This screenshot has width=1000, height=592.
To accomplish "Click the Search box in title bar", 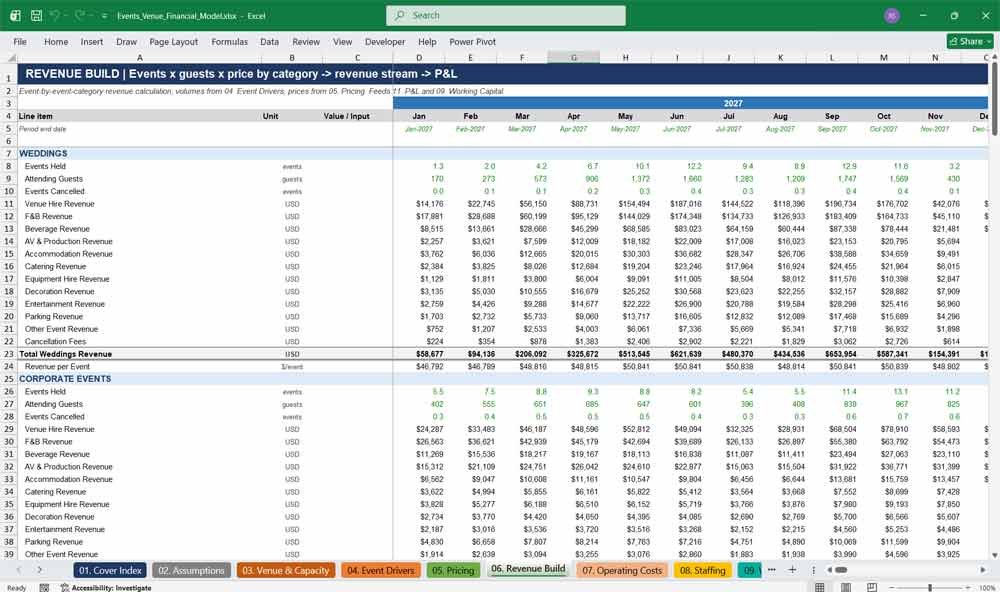I will (506, 15).
